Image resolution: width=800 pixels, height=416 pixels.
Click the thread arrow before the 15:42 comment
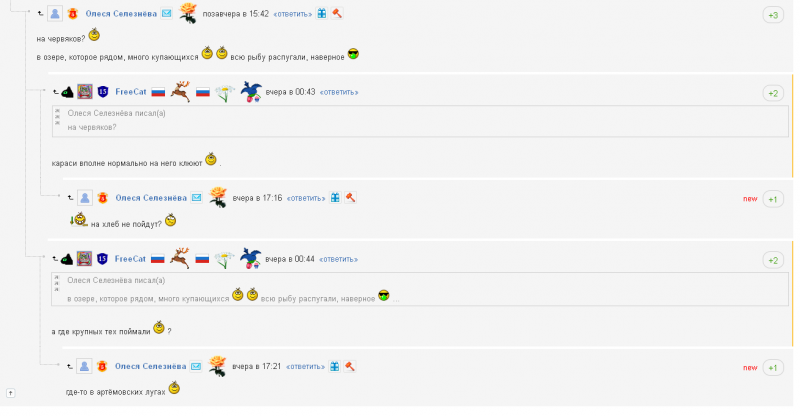click(x=40, y=14)
